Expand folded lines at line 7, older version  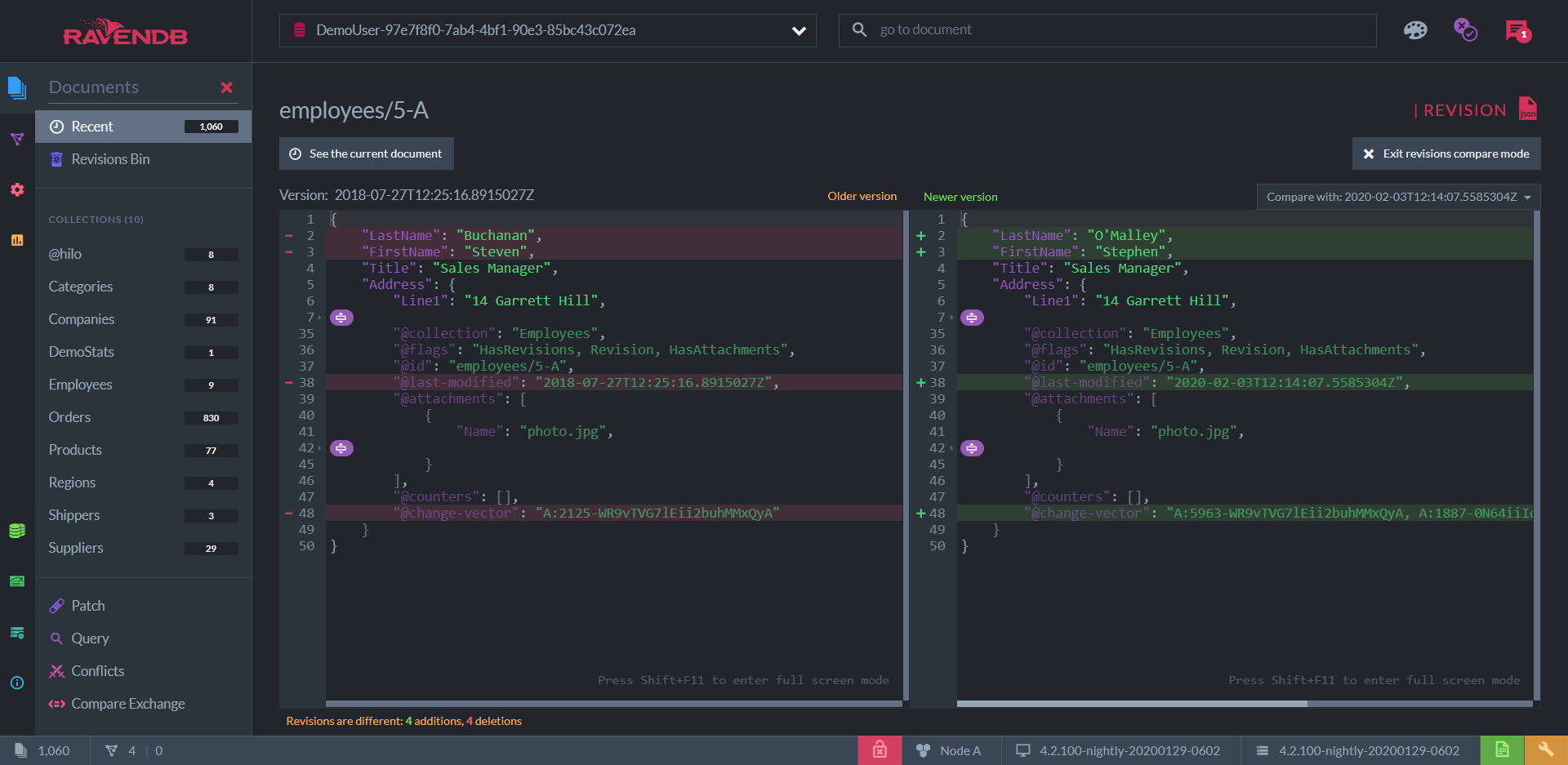pyautogui.click(x=341, y=318)
